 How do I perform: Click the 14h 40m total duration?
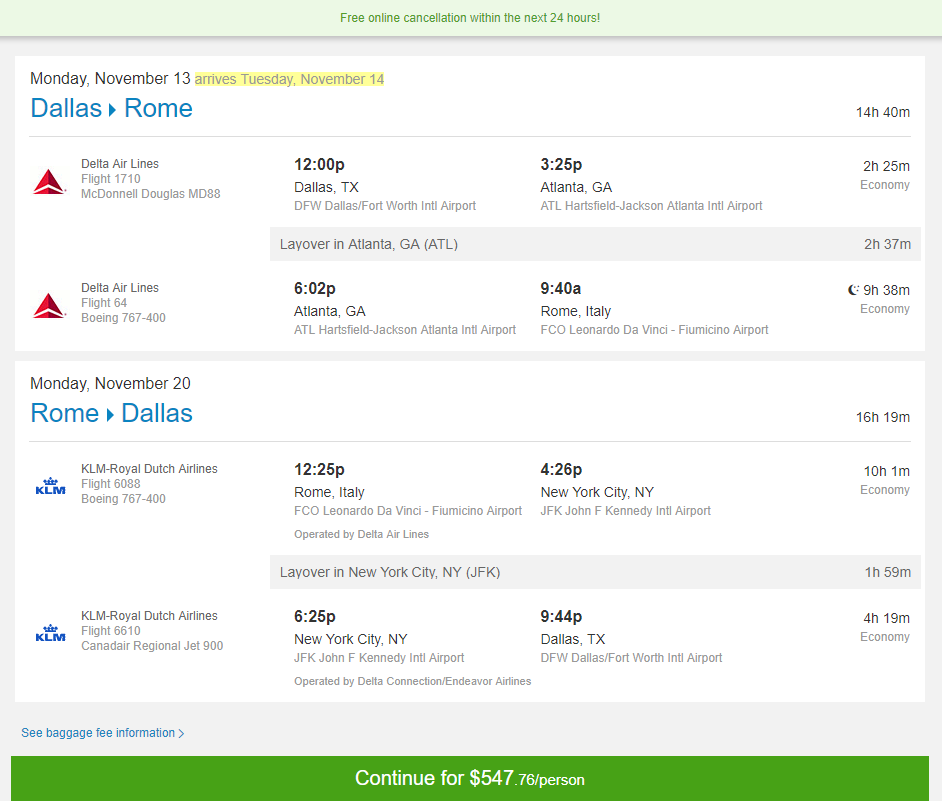(883, 112)
